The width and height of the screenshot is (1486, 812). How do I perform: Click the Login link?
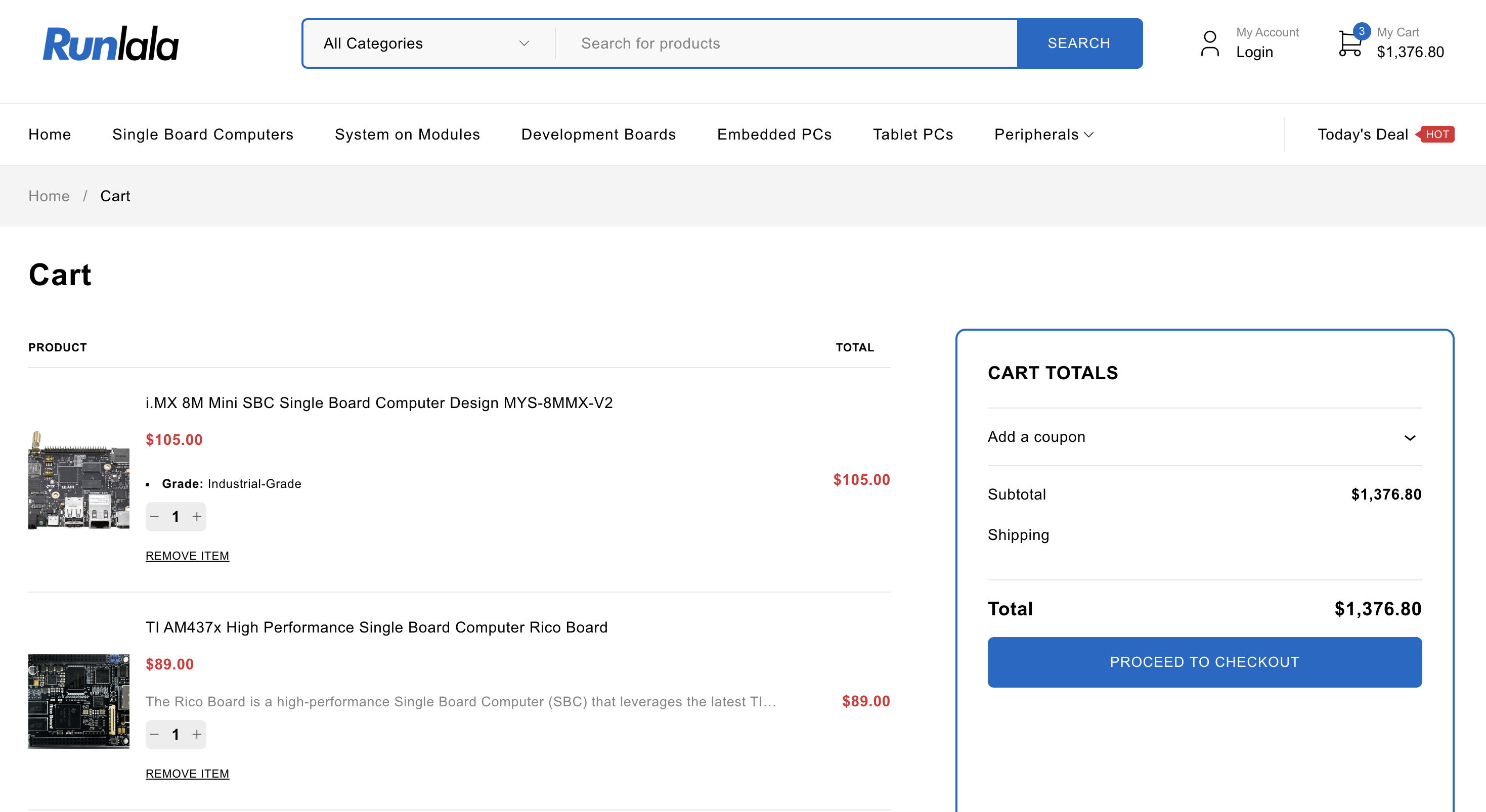[x=1254, y=52]
